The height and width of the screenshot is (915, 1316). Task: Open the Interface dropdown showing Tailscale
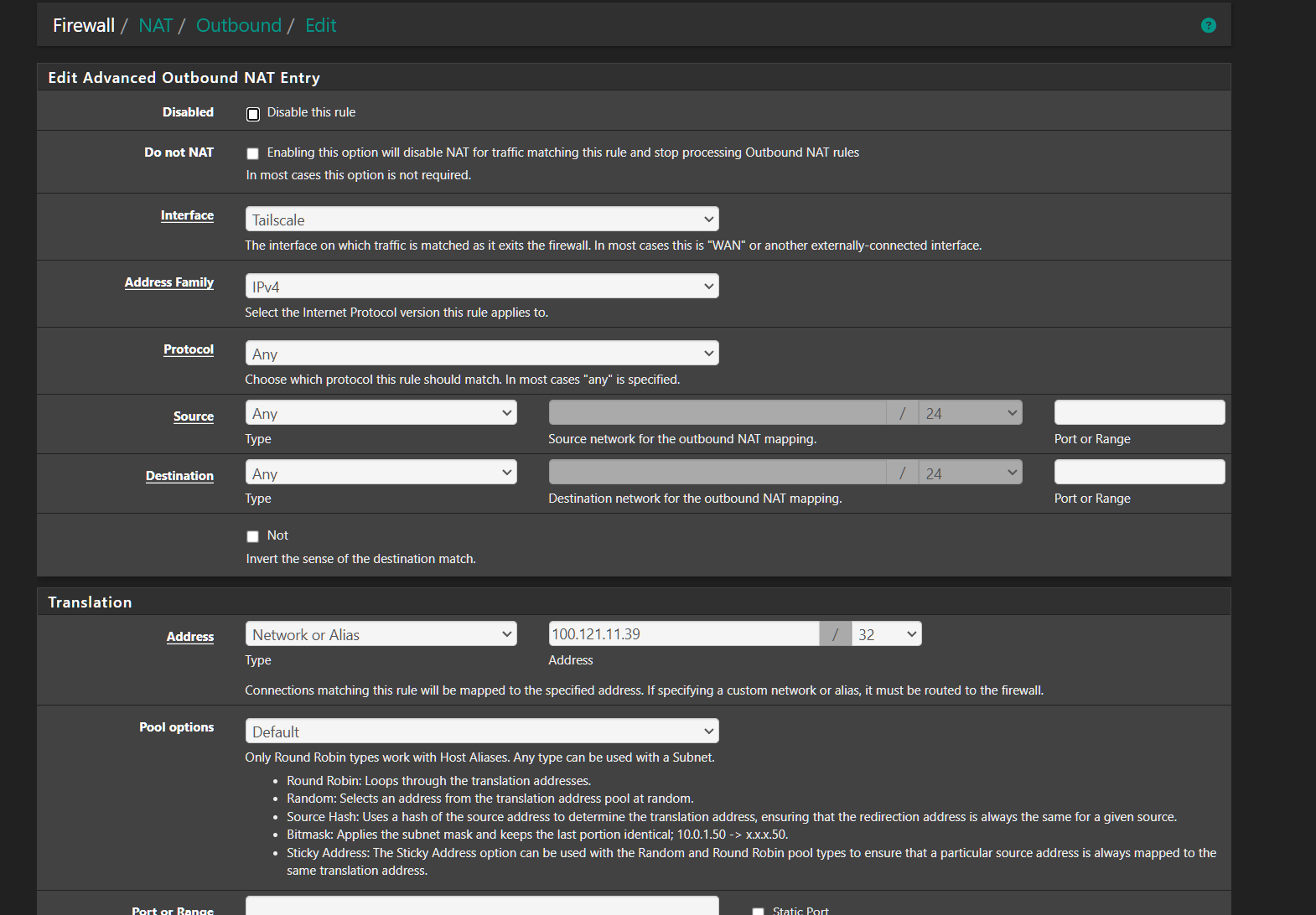482,220
